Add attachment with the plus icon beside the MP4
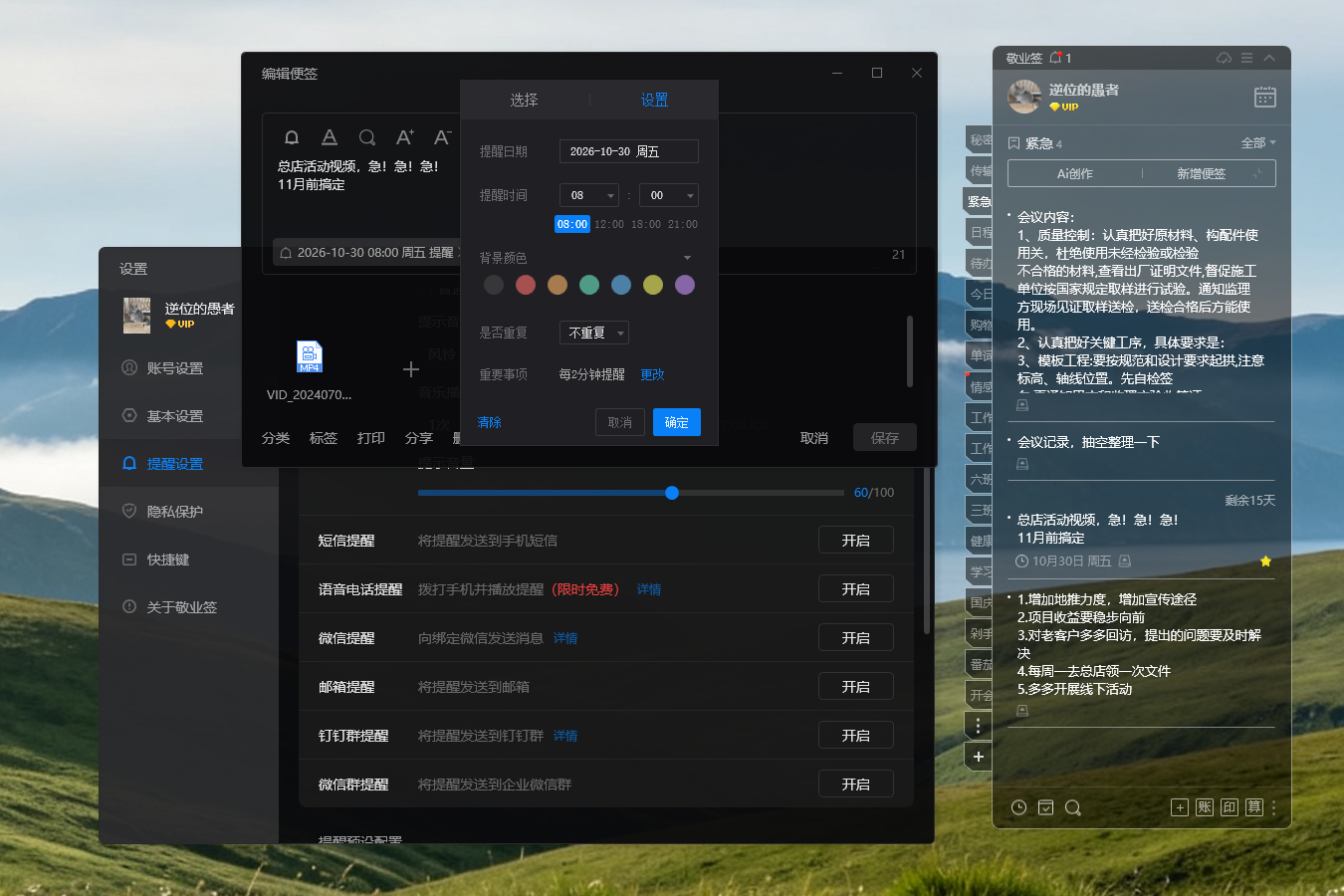Viewport: 1344px width, 896px height. pos(411,369)
